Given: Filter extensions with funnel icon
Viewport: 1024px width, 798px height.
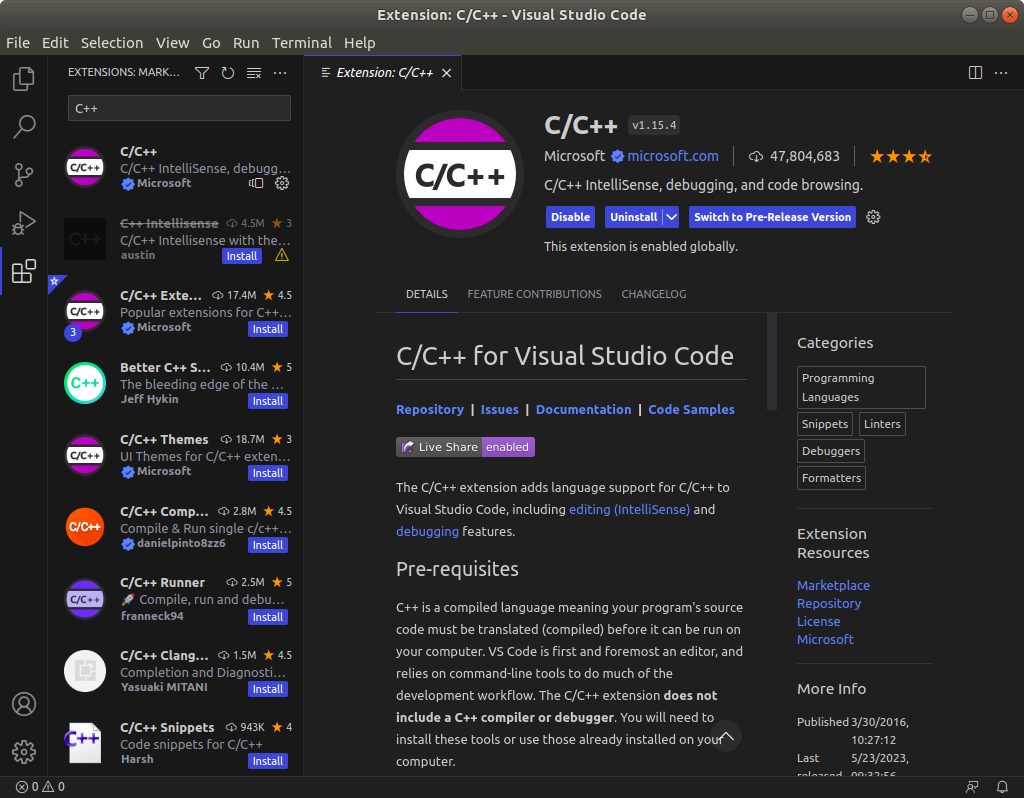Looking at the screenshot, I should (202, 72).
